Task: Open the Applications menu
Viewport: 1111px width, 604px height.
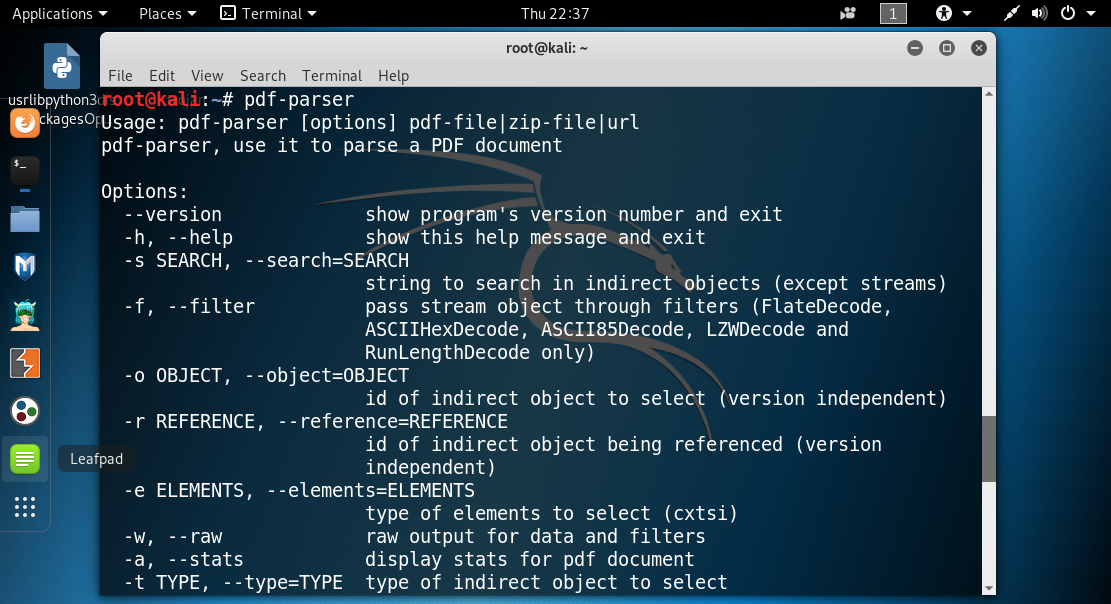Action: pyautogui.click(x=60, y=13)
